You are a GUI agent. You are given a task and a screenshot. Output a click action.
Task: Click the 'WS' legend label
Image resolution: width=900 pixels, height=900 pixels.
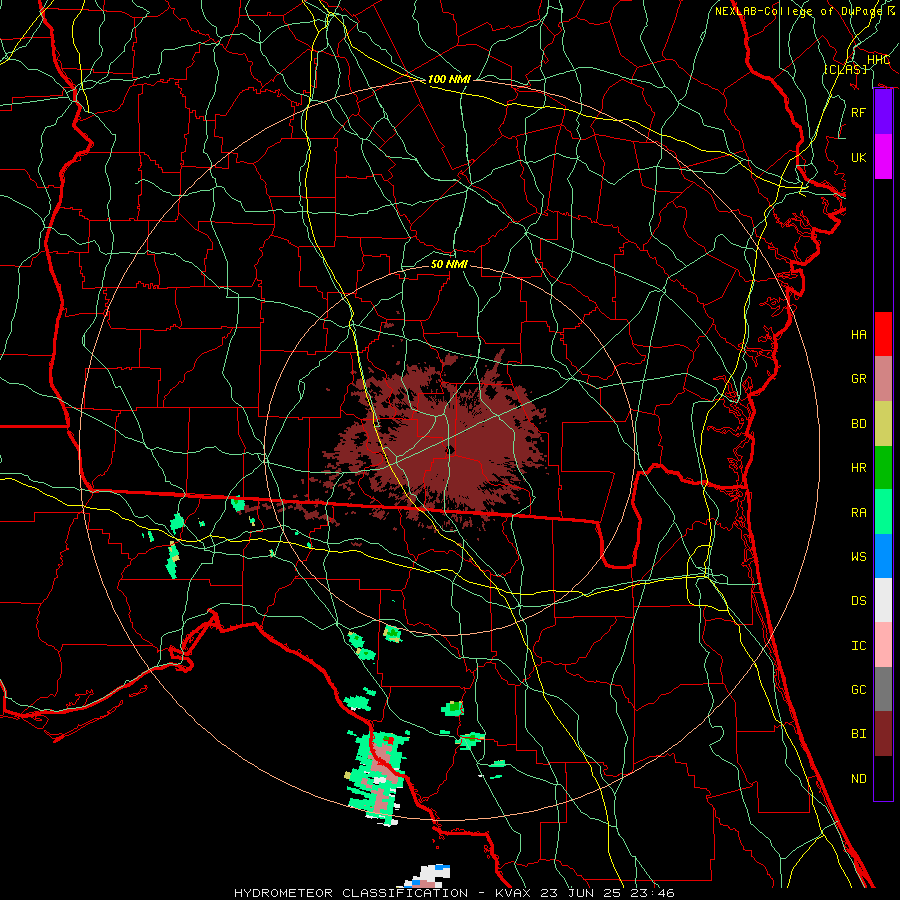pyautogui.click(x=858, y=557)
